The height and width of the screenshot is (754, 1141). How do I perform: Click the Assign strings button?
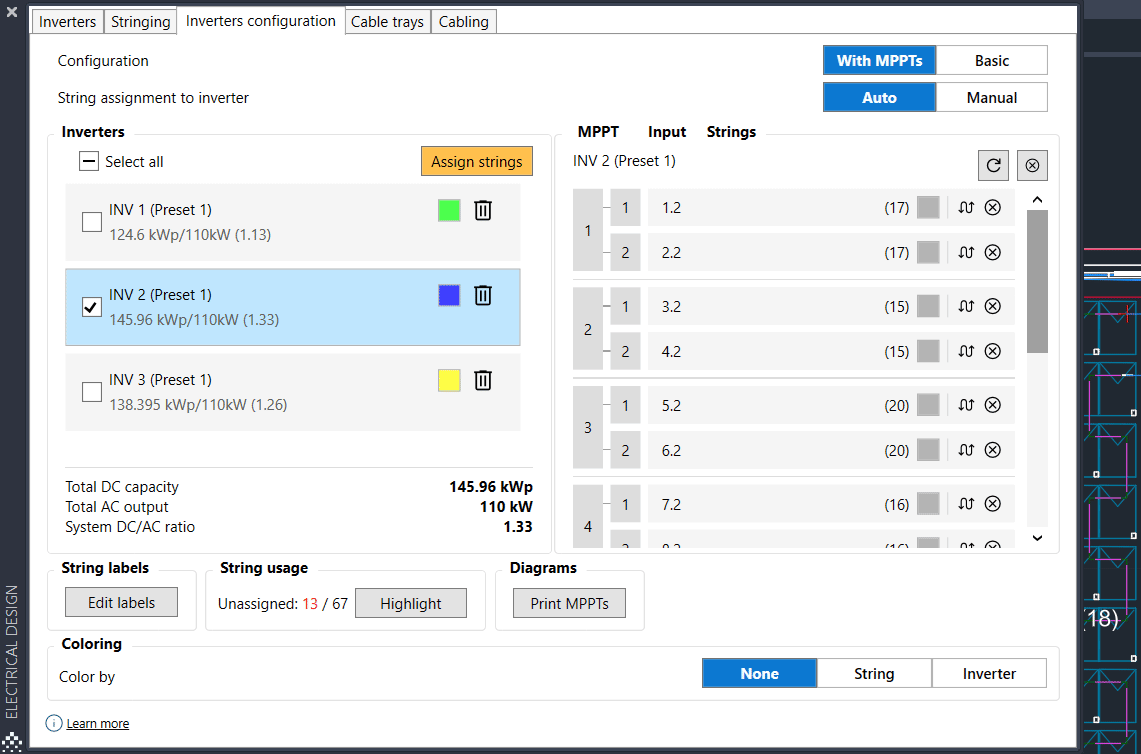(476, 161)
